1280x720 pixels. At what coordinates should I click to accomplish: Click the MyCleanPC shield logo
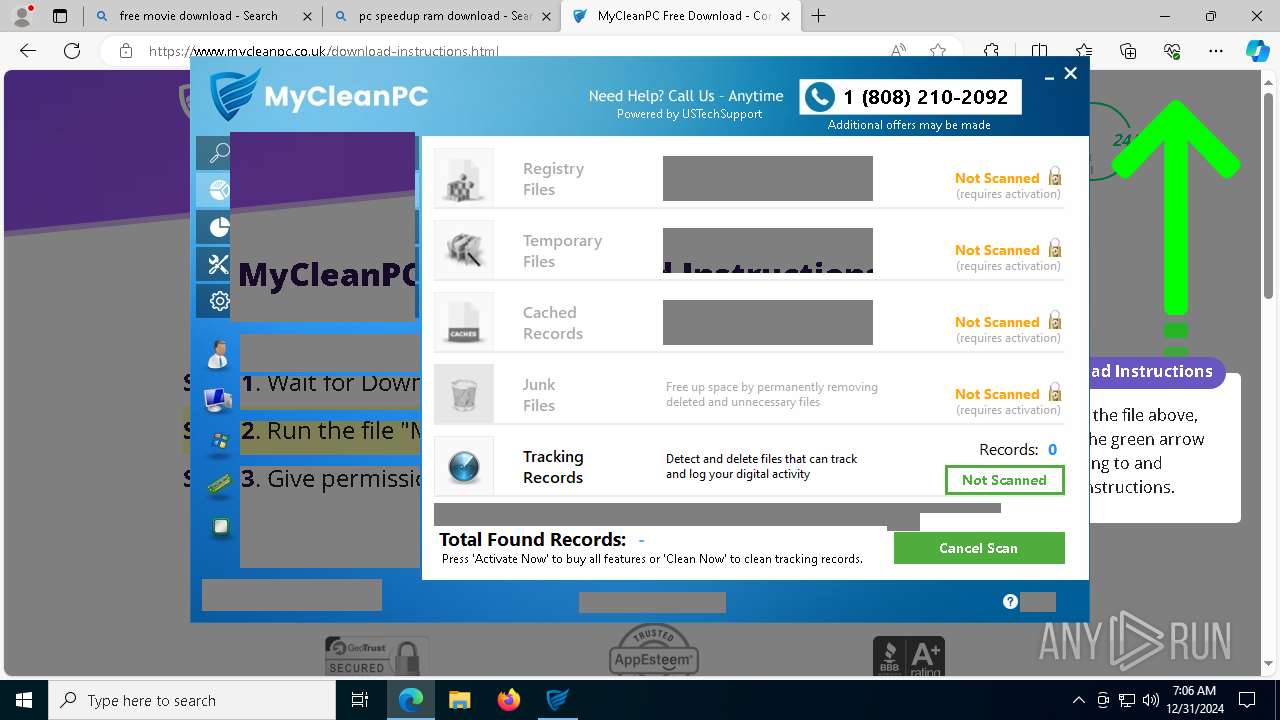point(234,95)
